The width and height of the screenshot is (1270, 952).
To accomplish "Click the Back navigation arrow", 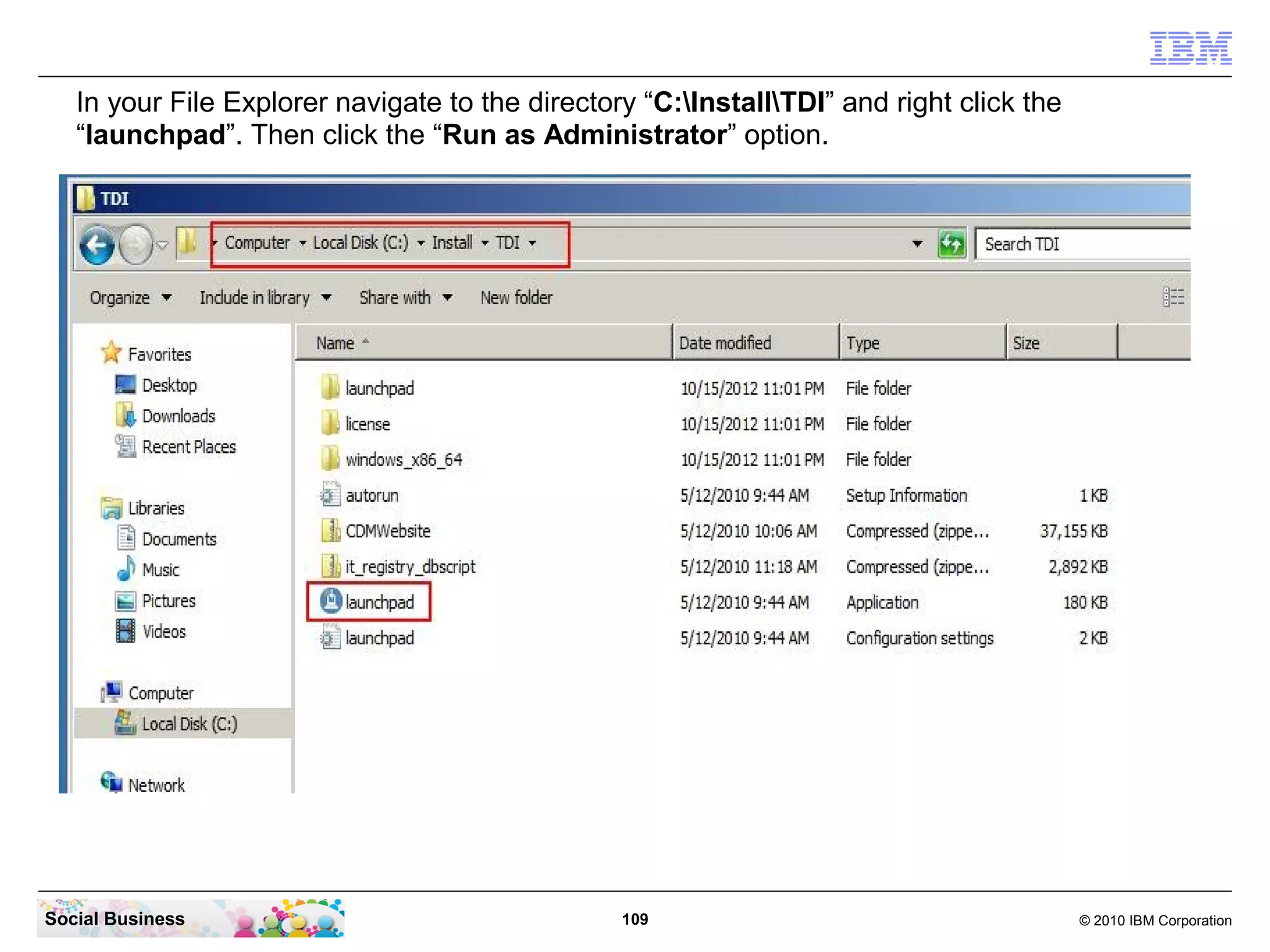I will [x=97, y=244].
